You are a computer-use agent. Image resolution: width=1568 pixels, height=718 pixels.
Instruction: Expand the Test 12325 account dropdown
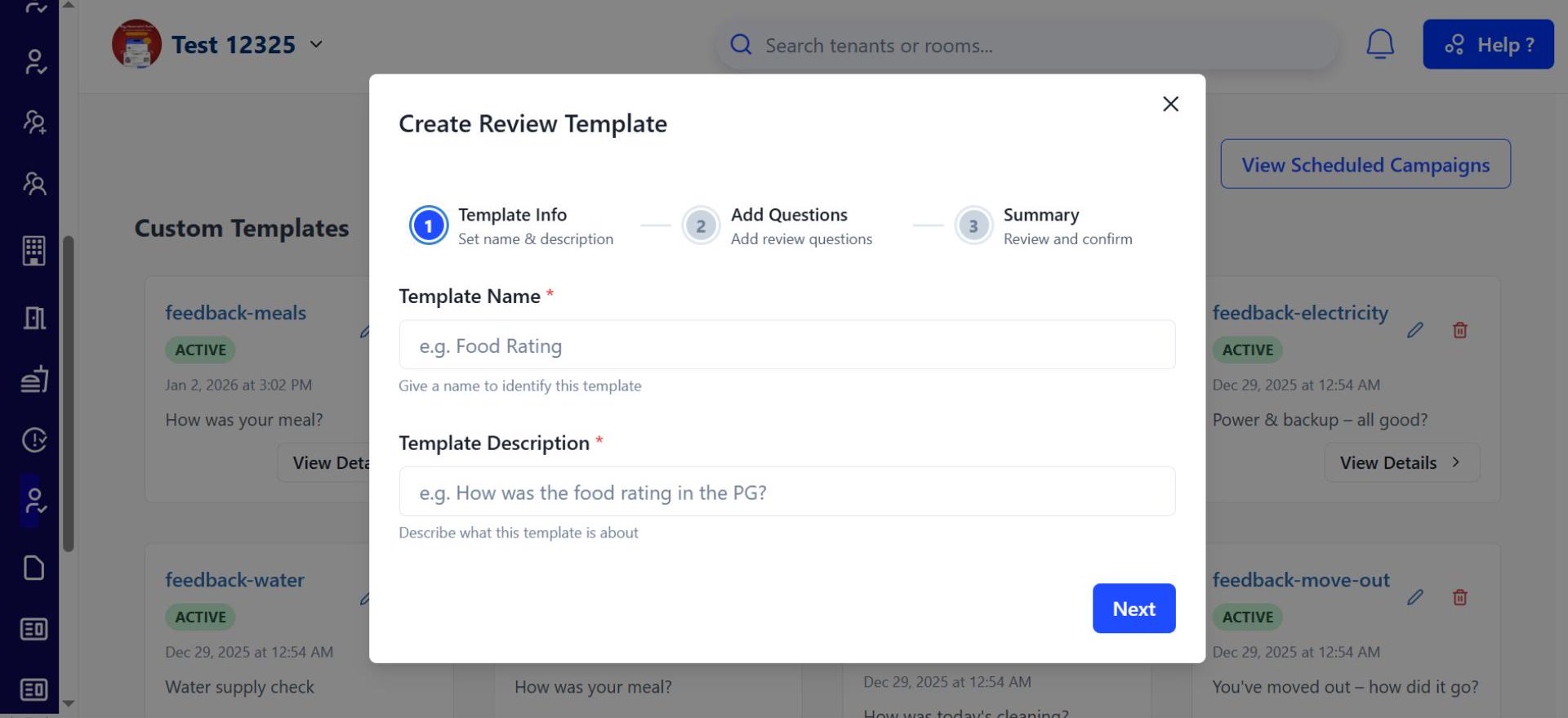click(x=316, y=44)
